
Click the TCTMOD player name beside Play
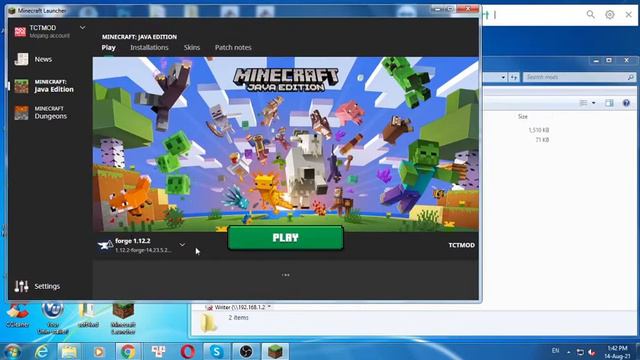coord(462,245)
